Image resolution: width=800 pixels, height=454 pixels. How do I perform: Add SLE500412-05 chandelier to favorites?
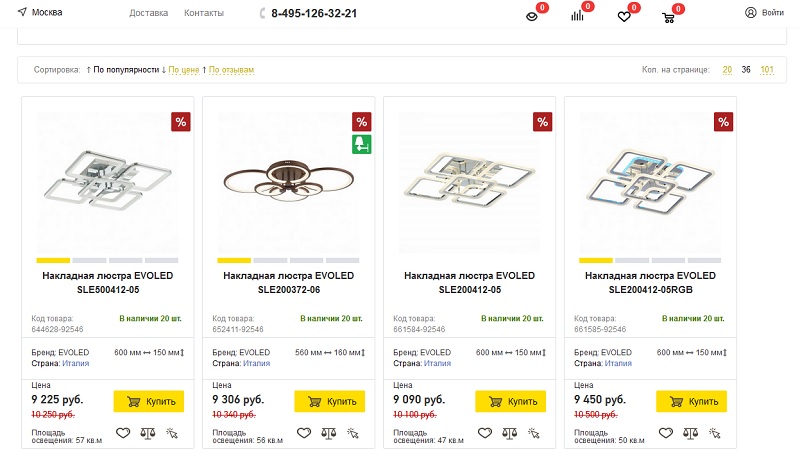click(x=123, y=433)
